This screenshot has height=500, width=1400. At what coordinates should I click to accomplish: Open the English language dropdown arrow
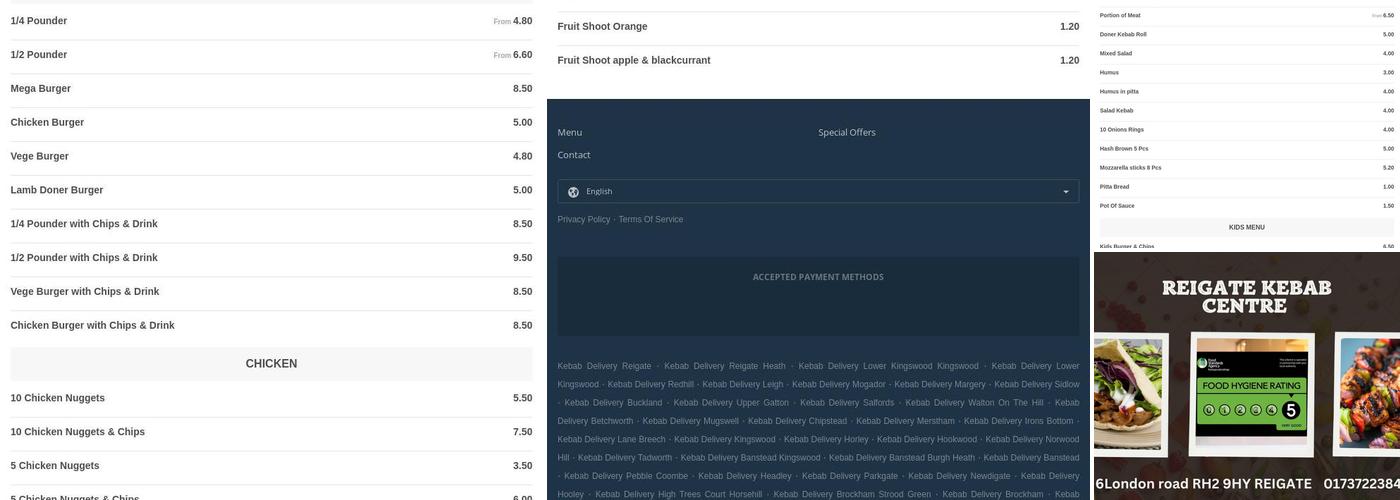pyautogui.click(x=1065, y=192)
